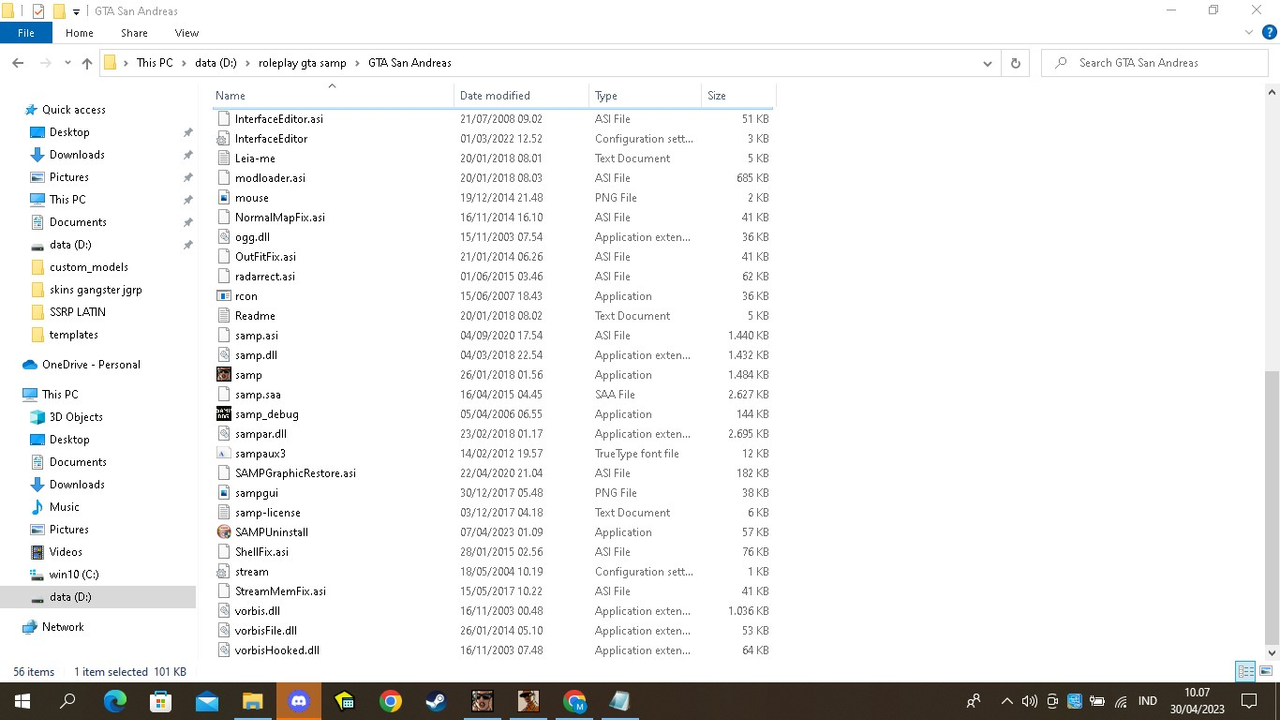Open Discord from the taskbar

[x=298, y=701]
